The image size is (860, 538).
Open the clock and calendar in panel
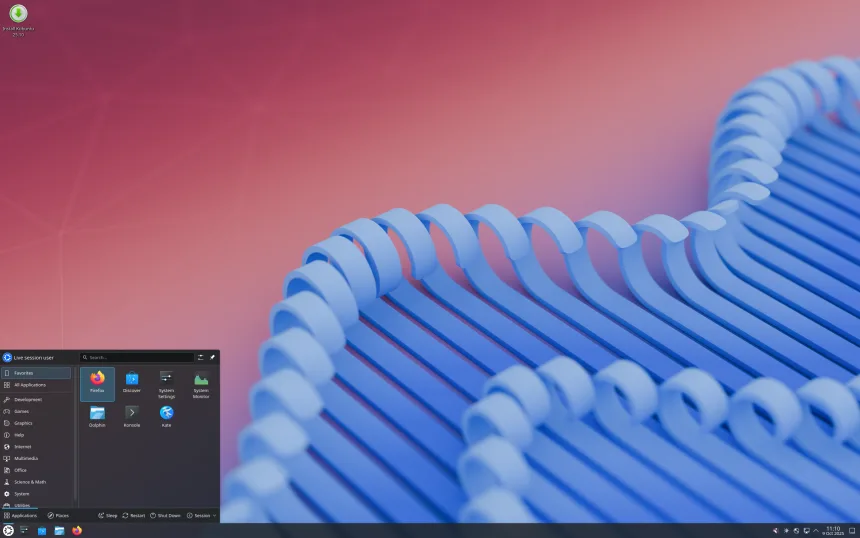(833, 530)
